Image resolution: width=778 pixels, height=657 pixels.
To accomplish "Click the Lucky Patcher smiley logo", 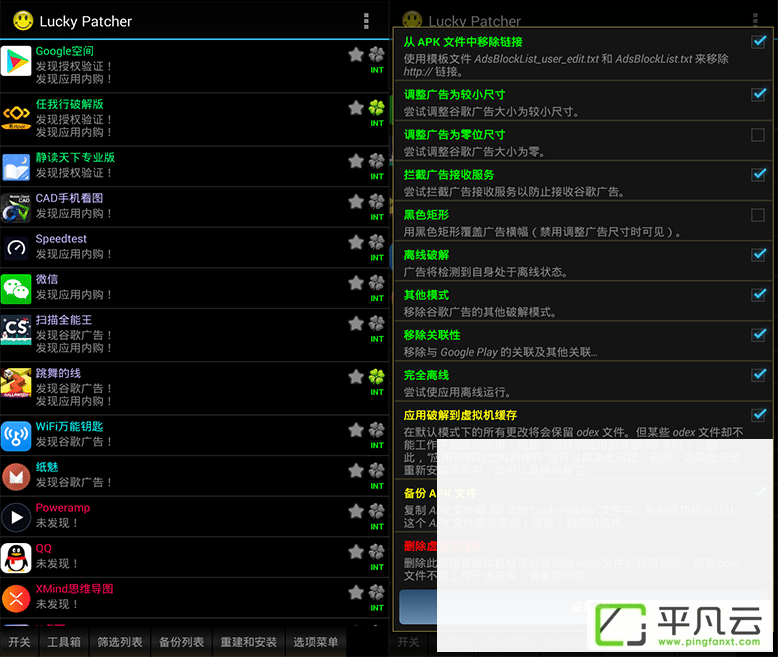I will [x=23, y=21].
